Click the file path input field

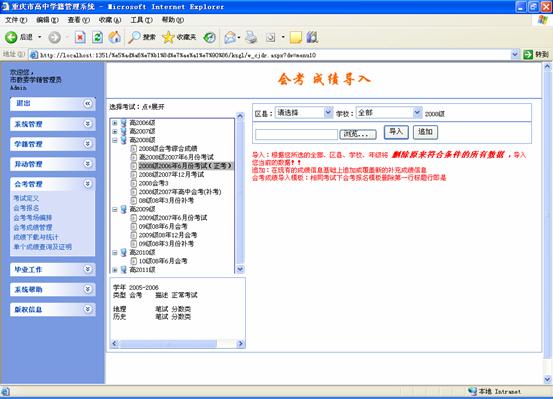[x=296, y=134]
